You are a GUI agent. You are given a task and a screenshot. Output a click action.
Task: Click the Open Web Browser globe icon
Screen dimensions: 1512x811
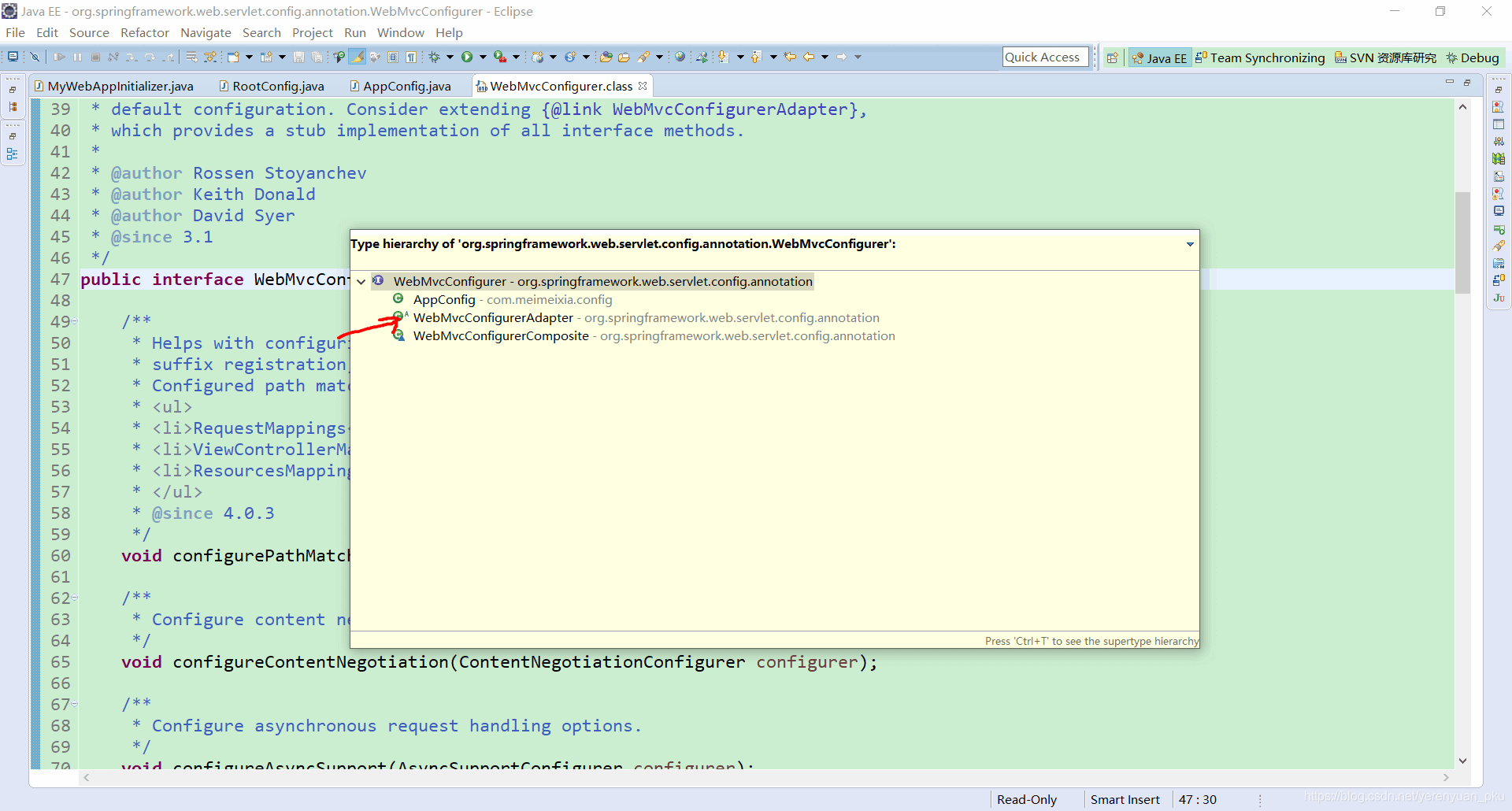click(x=680, y=57)
